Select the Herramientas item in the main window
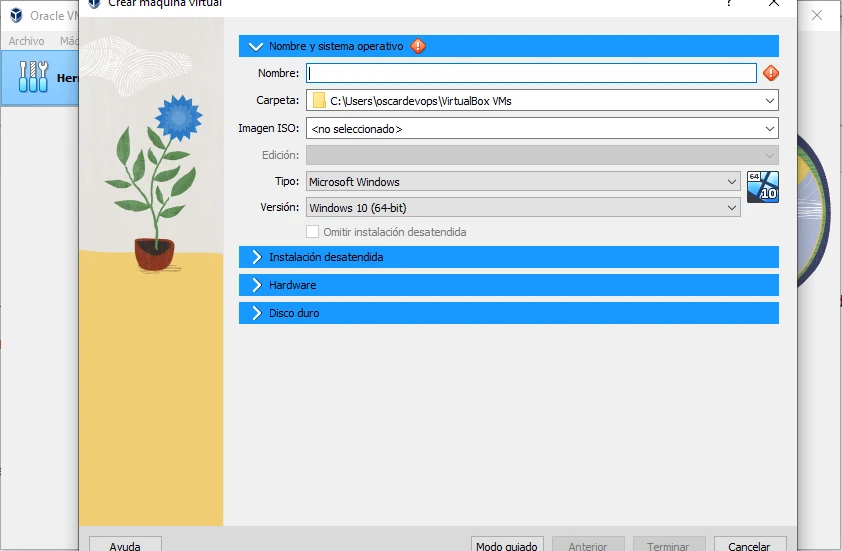Viewport: 842px width, 551px height. tap(40, 78)
